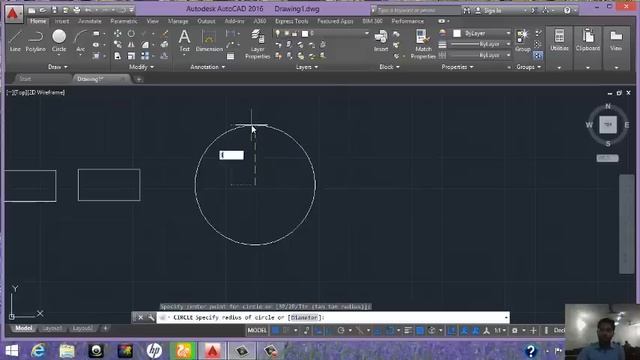Click the Group icon
Screen dimensions: 640x360
click(x=522, y=41)
